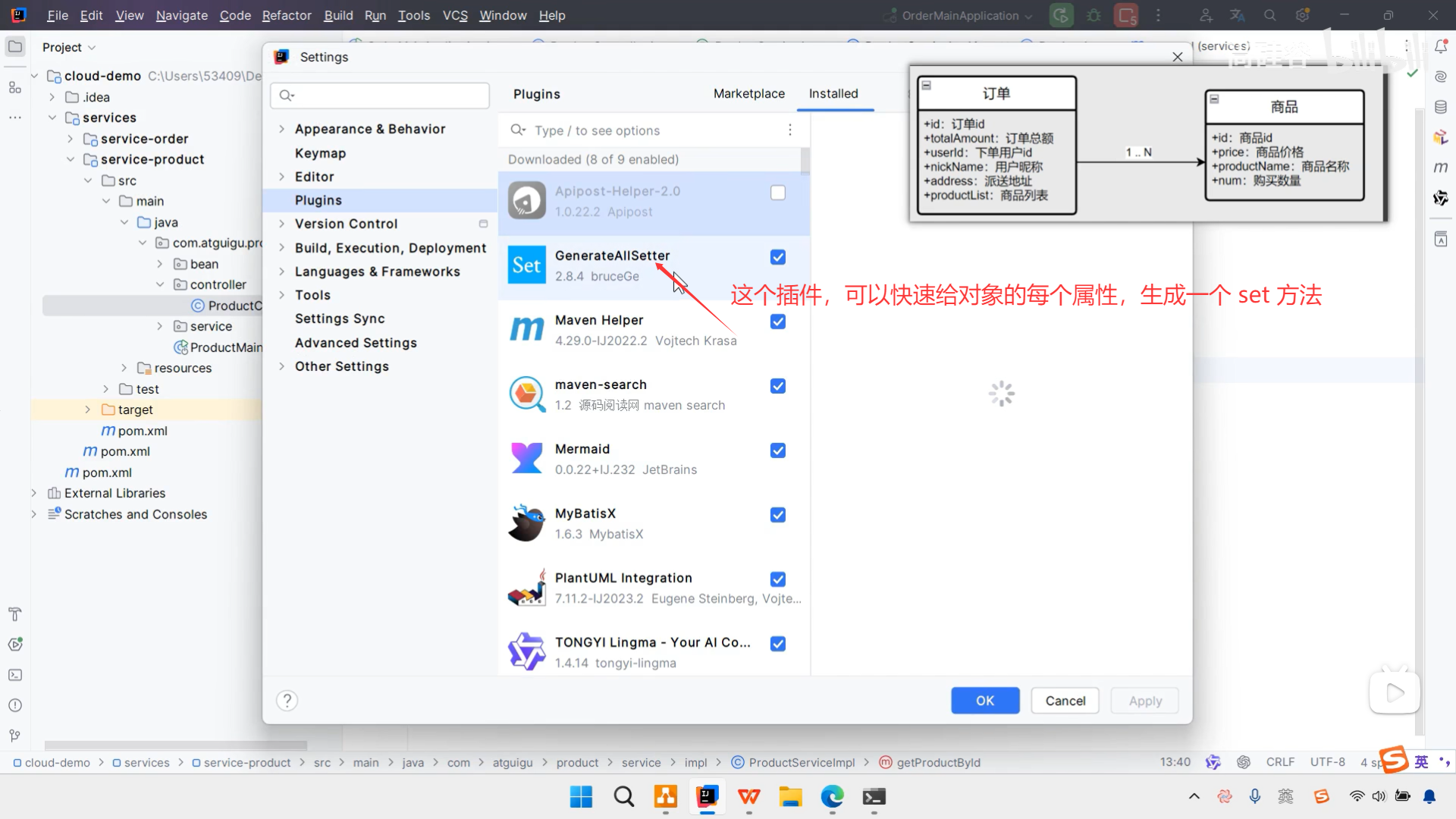Click the Debug bug icon in toolbar

click(1094, 15)
